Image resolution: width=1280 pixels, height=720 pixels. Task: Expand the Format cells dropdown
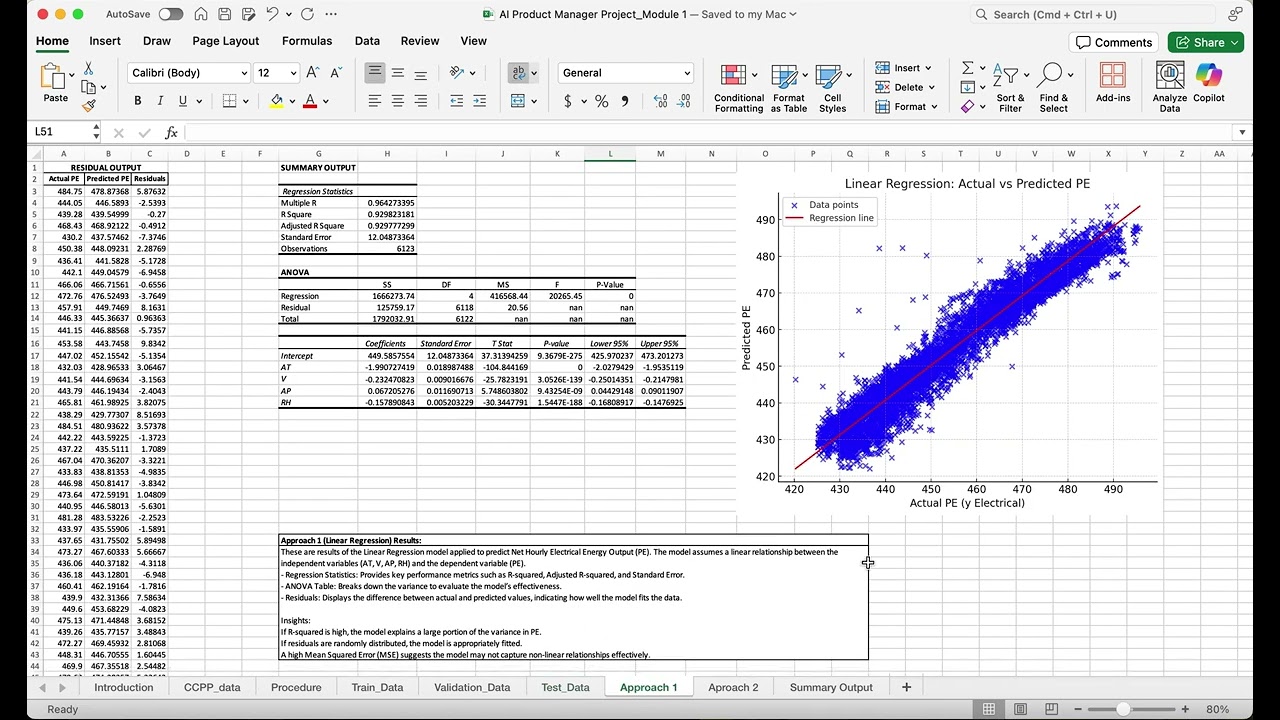[934, 106]
